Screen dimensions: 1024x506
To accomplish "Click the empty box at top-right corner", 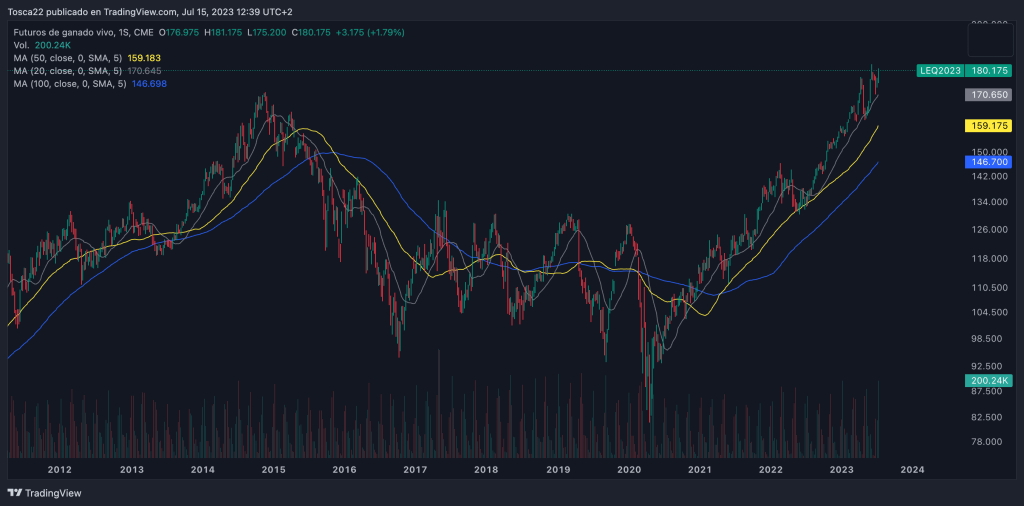I will click(989, 42).
